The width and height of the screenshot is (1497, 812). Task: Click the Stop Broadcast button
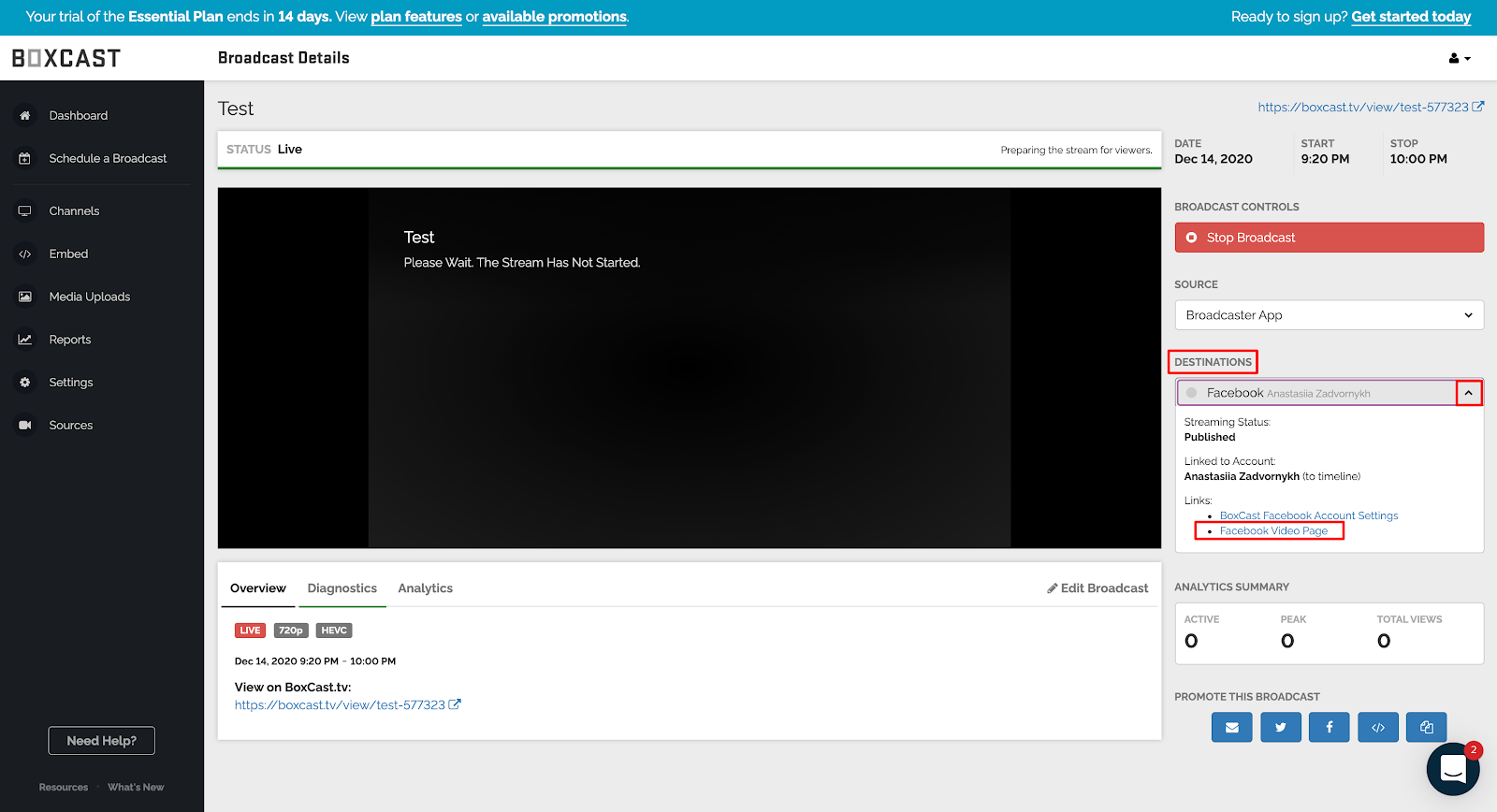tap(1330, 238)
